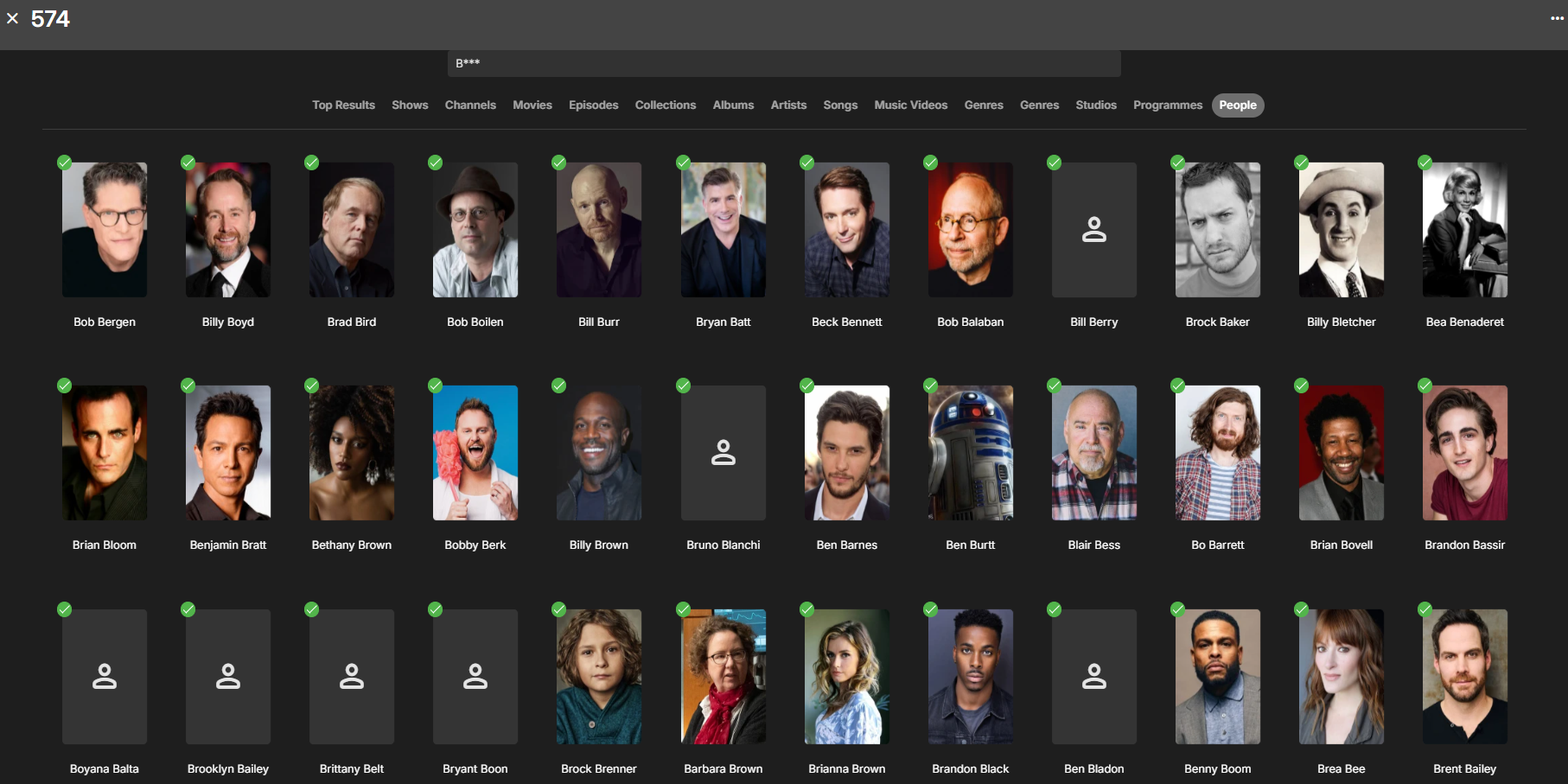Open the Shows tab
1568x784 pixels.
pos(410,105)
